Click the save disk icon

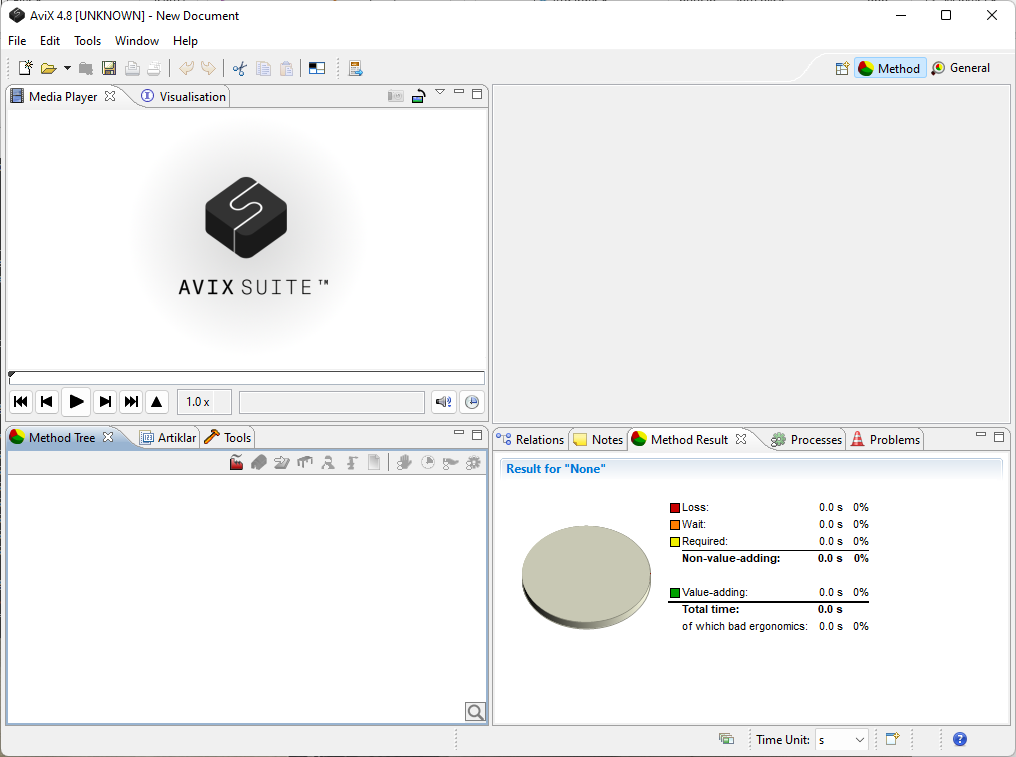tap(109, 68)
